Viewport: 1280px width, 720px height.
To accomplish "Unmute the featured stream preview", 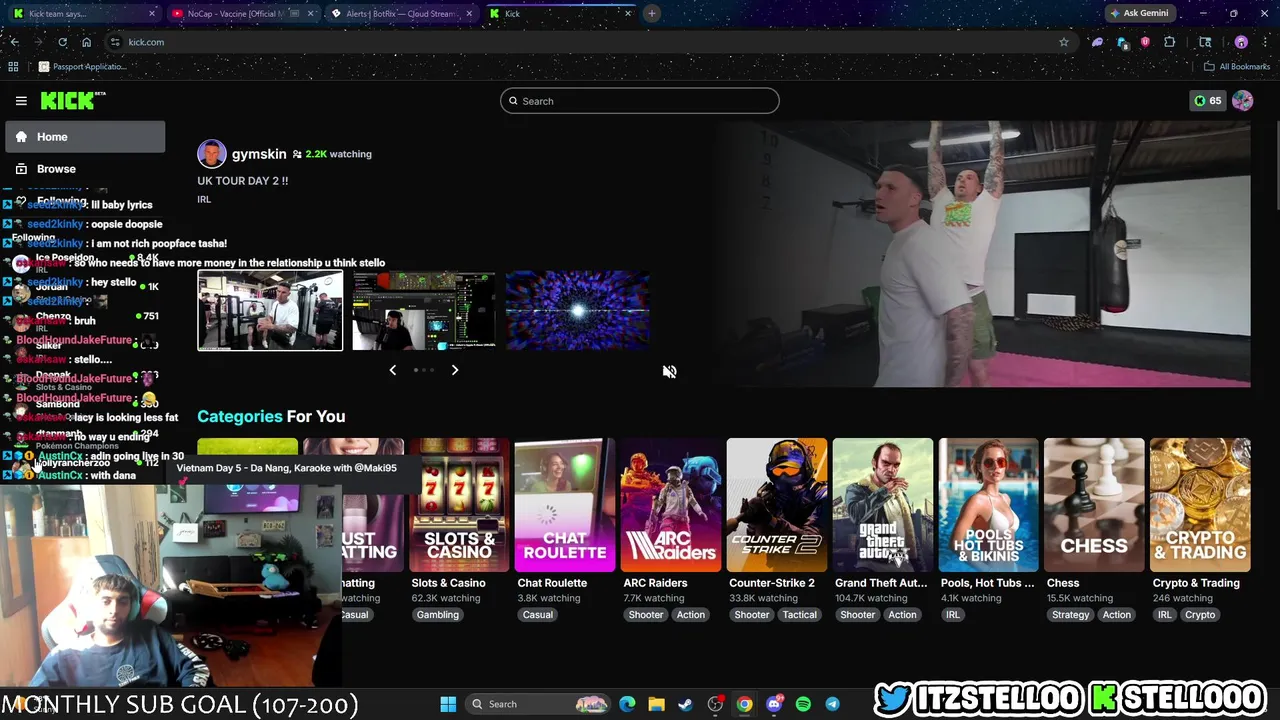I will pos(669,371).
